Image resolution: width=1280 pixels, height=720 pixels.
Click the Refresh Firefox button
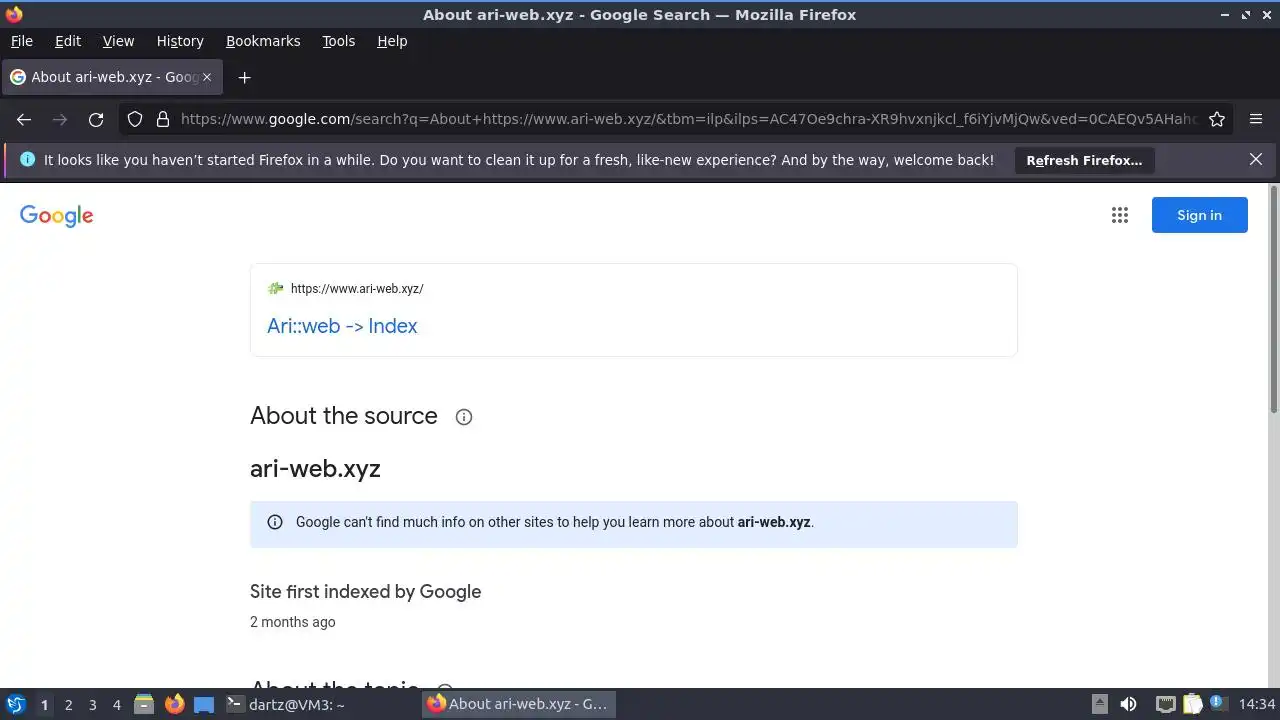point(1084,160)
